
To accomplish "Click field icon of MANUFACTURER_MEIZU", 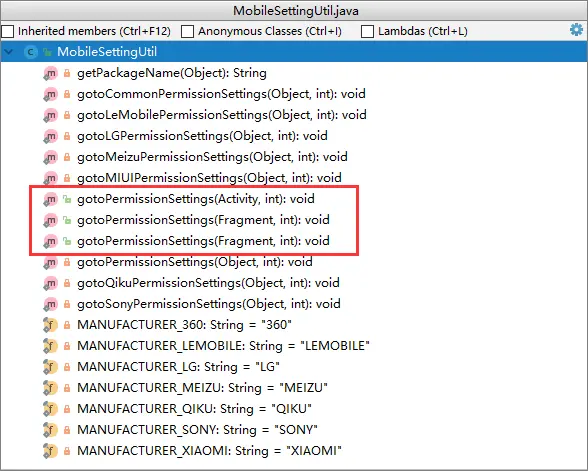I will 50,388.
